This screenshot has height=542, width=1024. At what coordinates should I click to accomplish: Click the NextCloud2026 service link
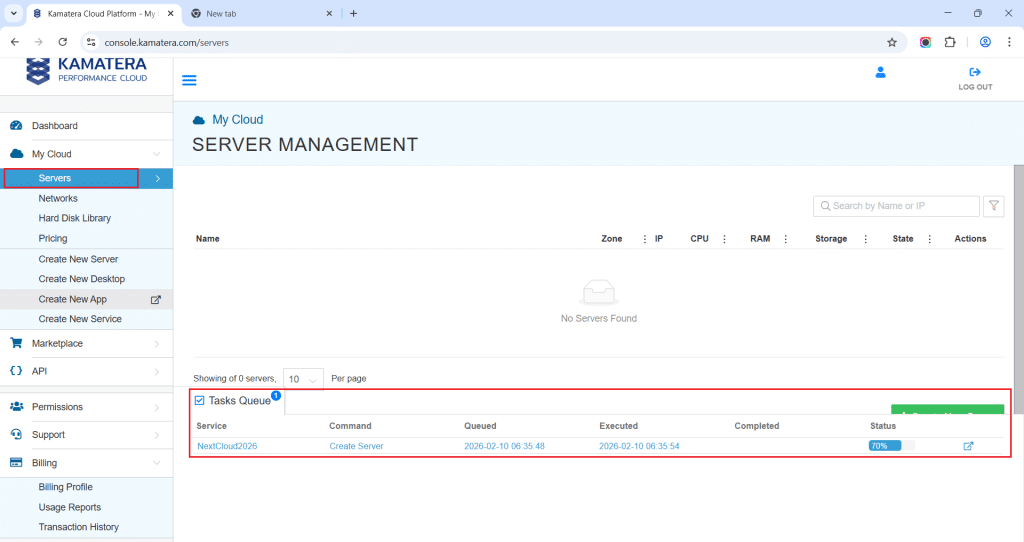227,446
